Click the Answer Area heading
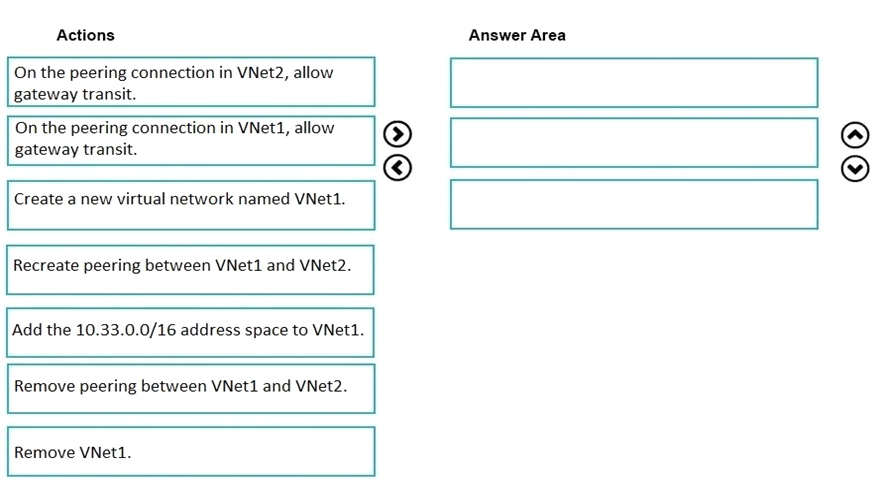This screenshot has width=878, height=488. (517, 35)
